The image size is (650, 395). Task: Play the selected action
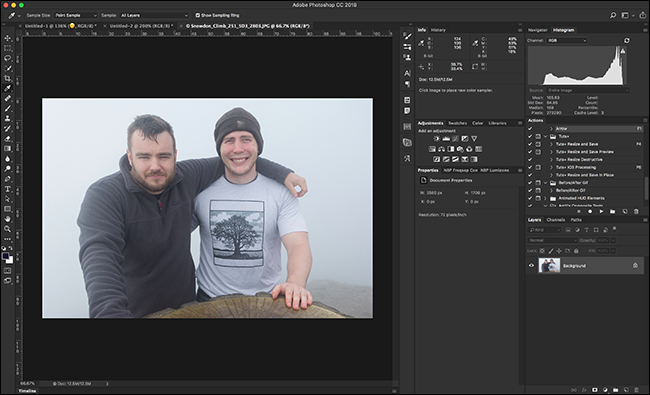coord(601,211)
